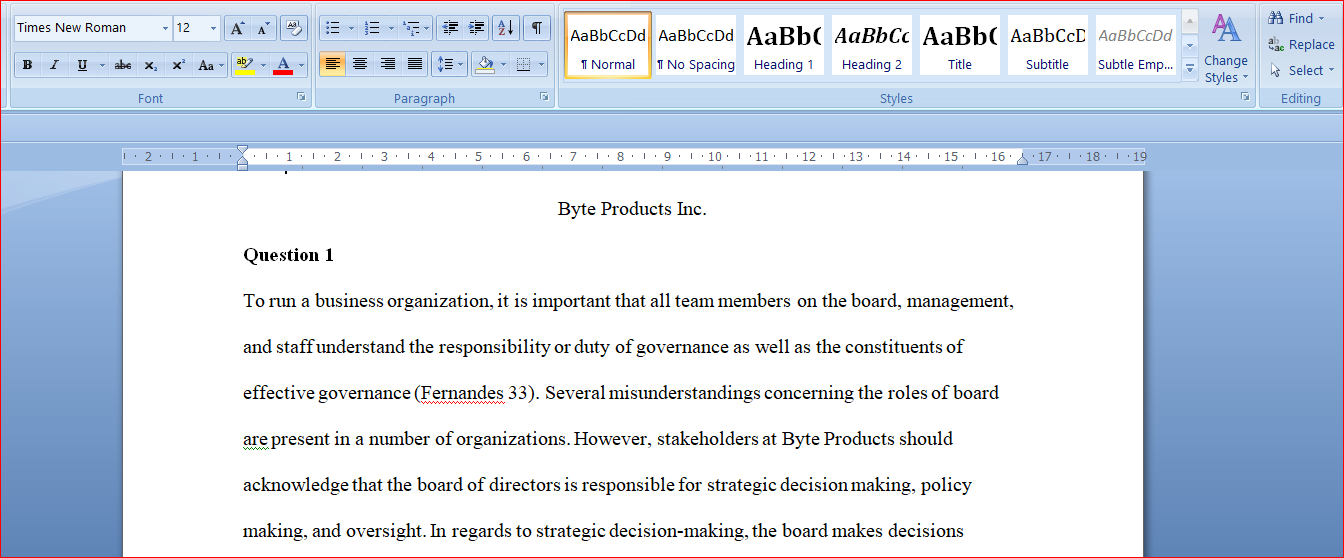This screenshot has width=1344, height=558.
Task: Open the bullets library dropdown arrow
Action: 351,28
